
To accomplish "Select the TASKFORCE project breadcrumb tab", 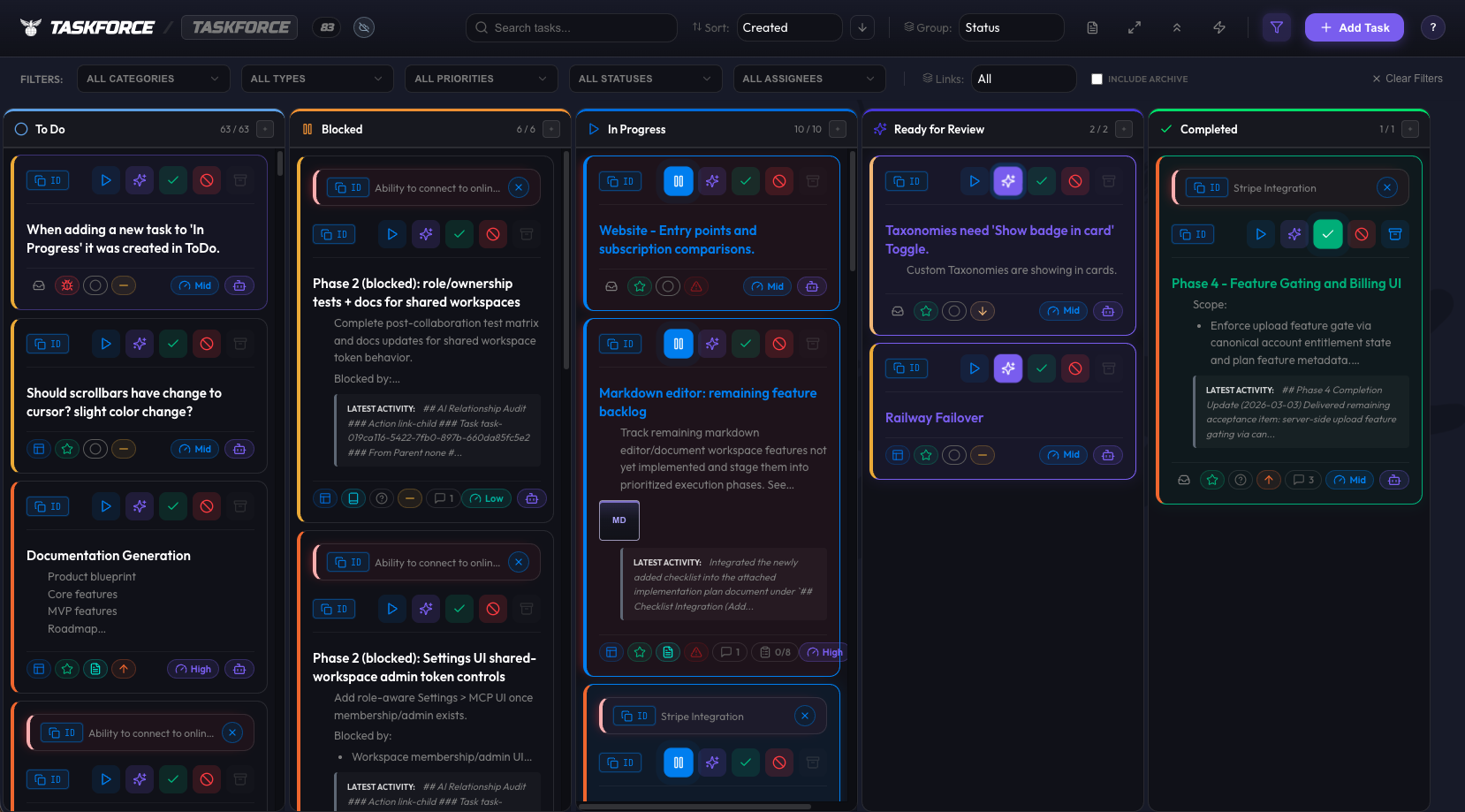I will (239, 27).
